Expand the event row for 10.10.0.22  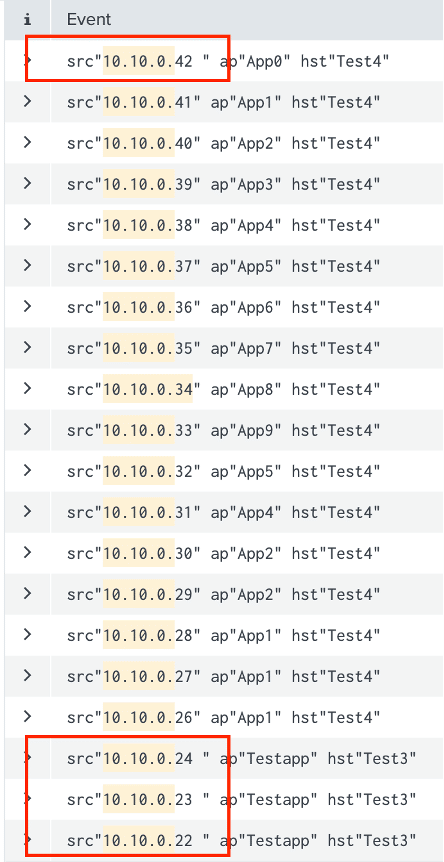click(x=27, y=840)
